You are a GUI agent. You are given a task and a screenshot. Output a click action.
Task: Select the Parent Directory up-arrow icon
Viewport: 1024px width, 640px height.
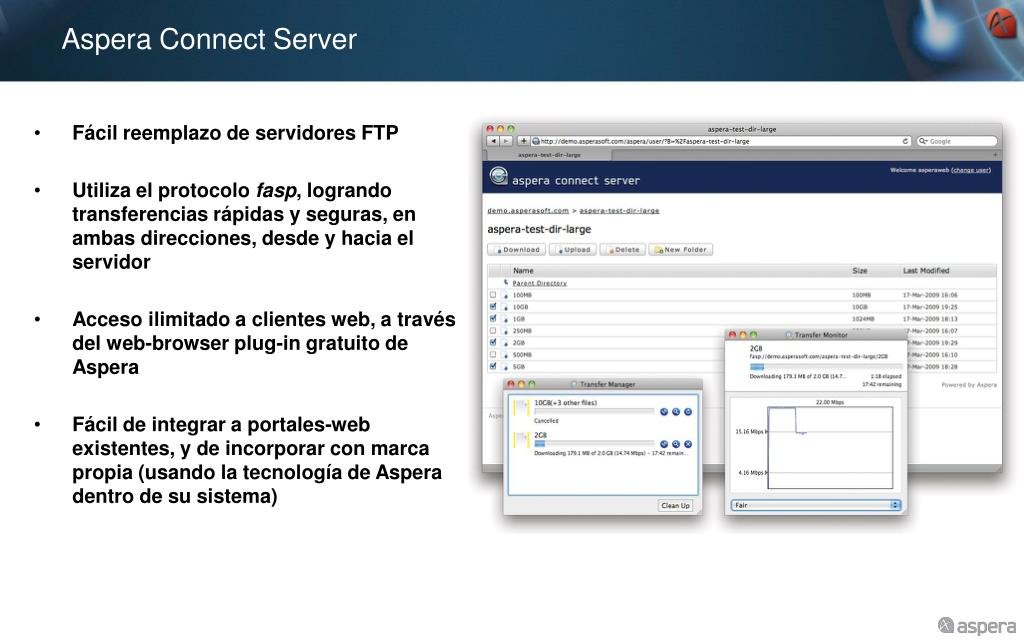pyautogui.click(x=505, y=283)
